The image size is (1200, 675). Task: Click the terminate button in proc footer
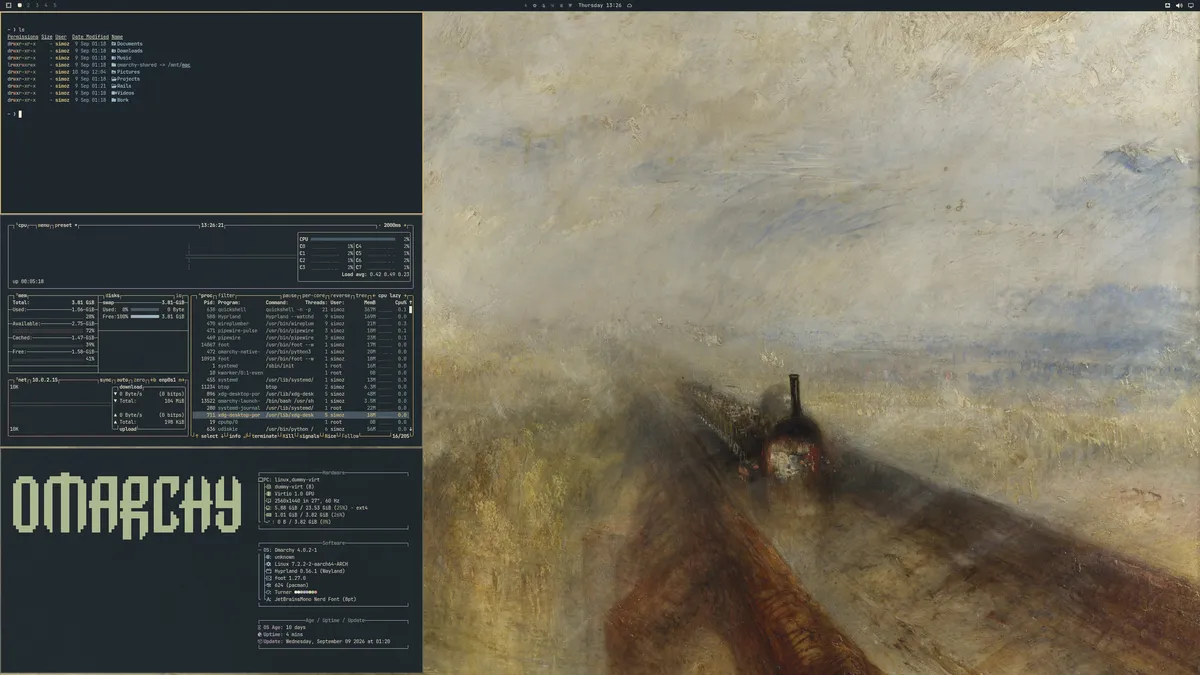coord(264,436)
